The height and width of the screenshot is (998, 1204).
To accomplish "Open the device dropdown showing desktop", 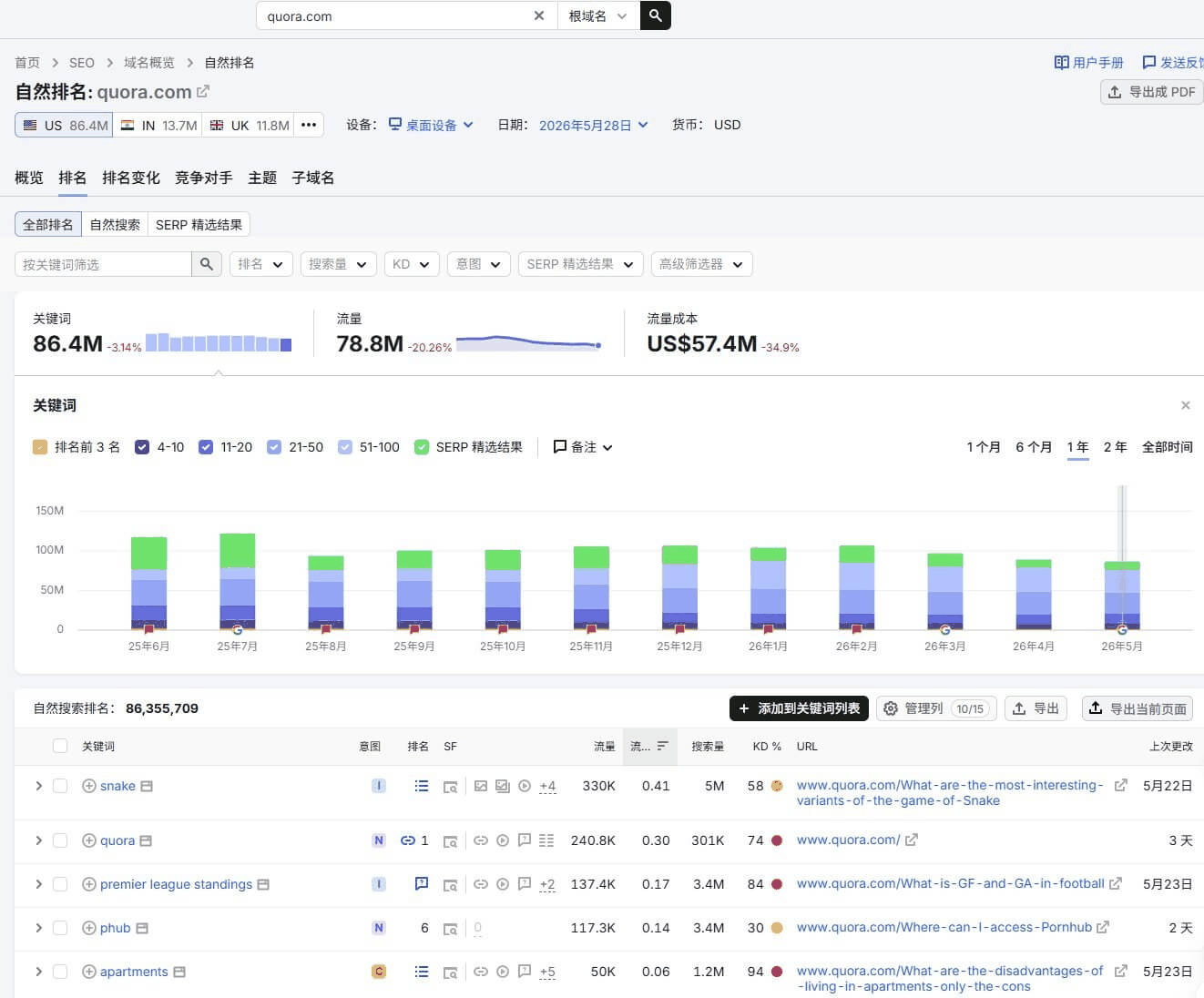I will point(431,125).
